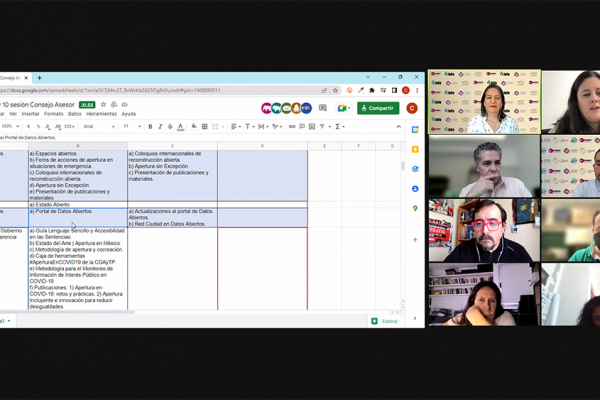
Task: Check the cloud document status icon
Action: click(x=124, y=104)
